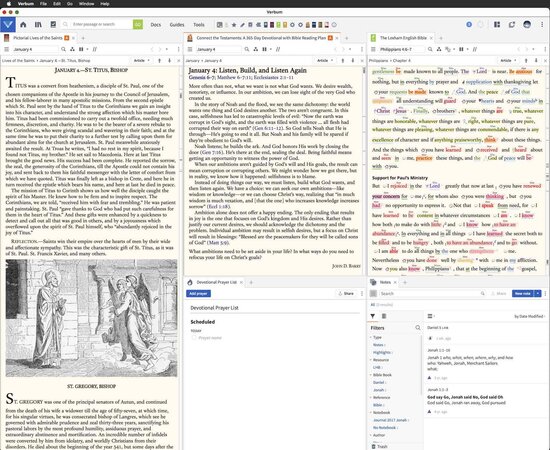Open the 'God say Go, Jonah said No' note
The width and height of the screenshot is (550, 450).
coord(465,397)
